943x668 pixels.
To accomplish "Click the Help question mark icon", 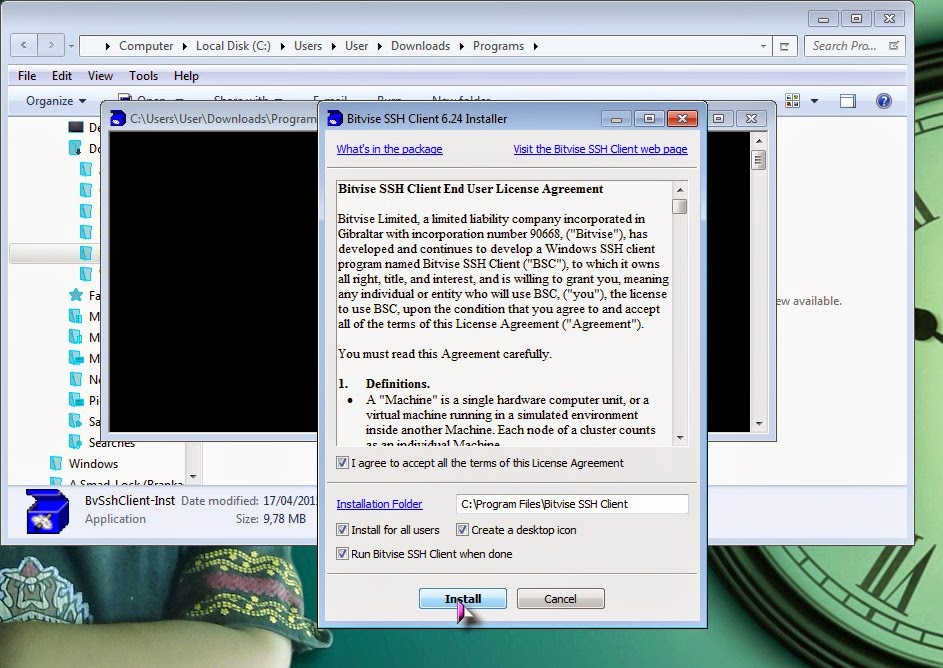I will [x=884, y=100].
